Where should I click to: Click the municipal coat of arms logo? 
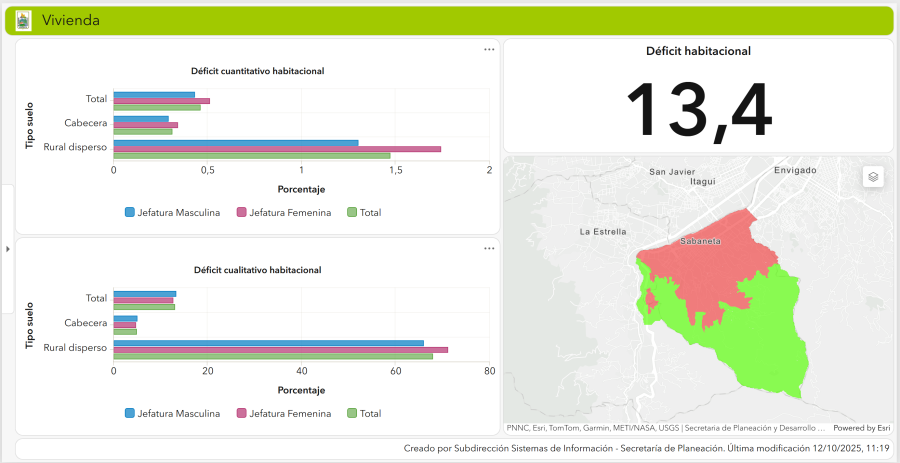point(23,21)
